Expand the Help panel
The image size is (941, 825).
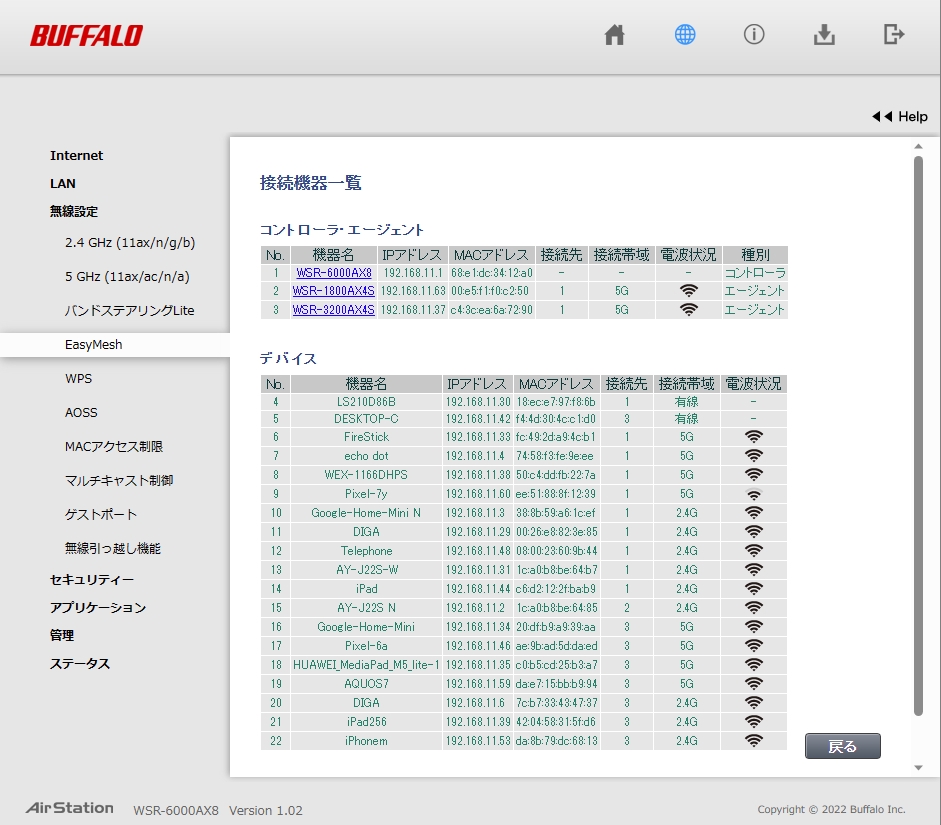(899, 116)
